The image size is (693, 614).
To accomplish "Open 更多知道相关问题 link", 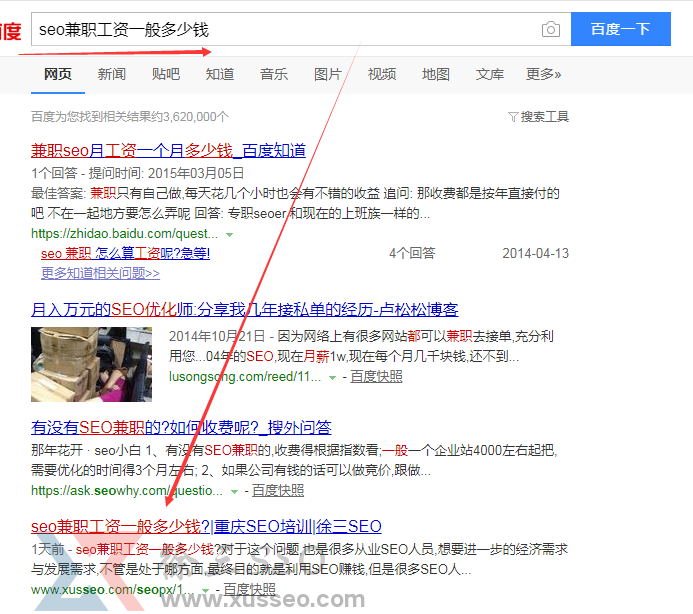I will click(x=100, y=272).
